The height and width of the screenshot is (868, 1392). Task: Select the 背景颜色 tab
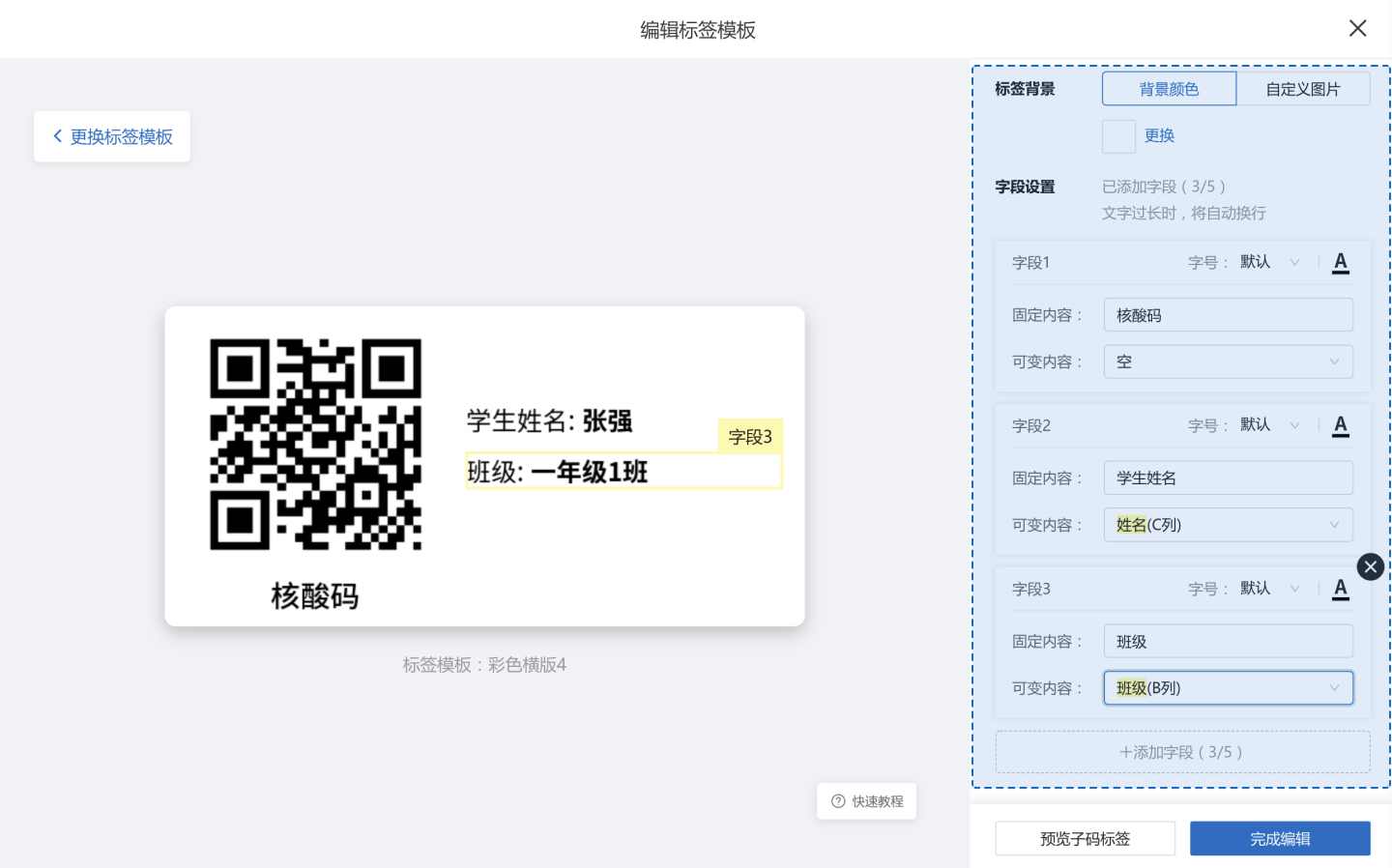(x=1169, y=89)
